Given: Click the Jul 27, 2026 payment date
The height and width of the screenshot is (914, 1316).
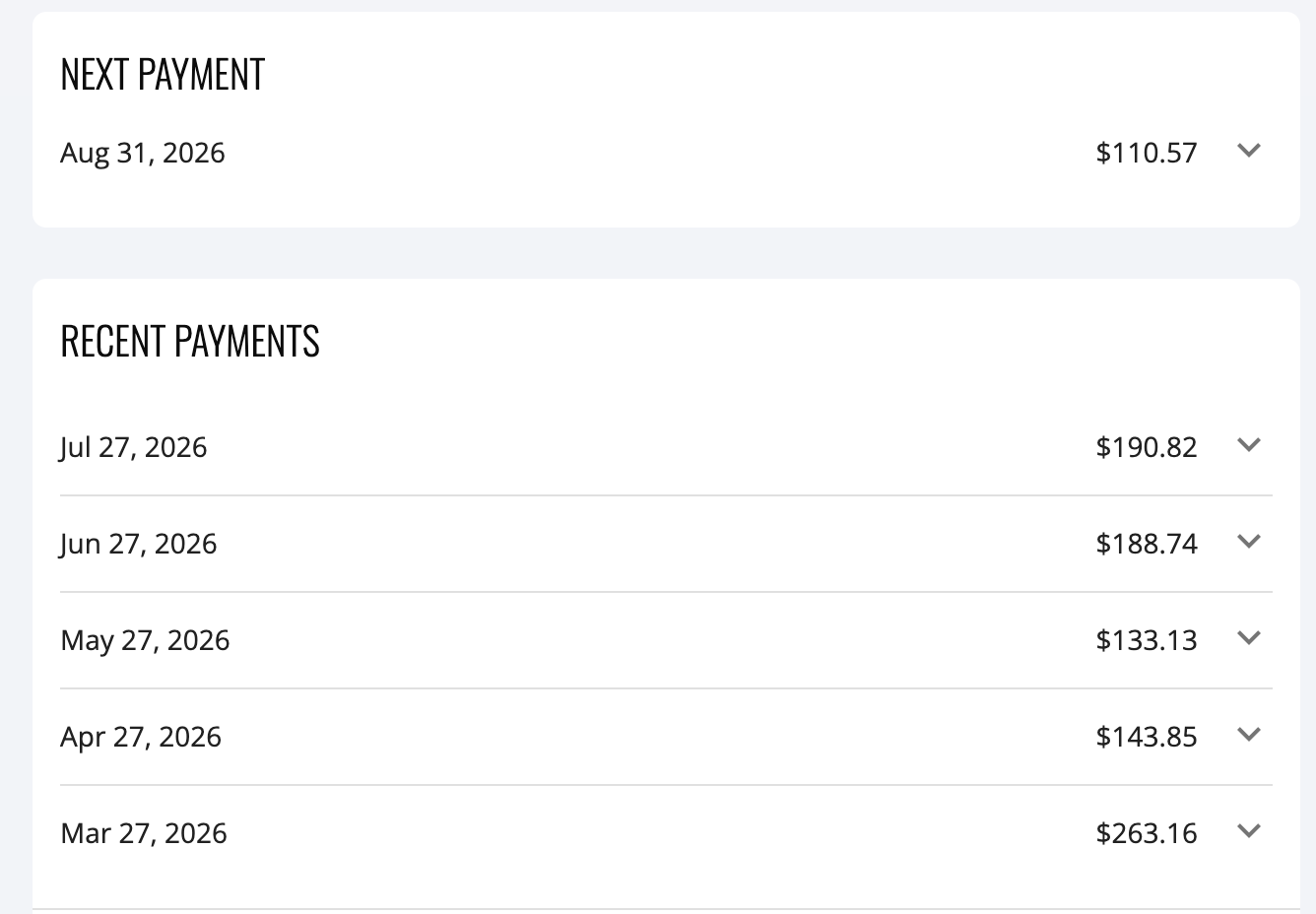Looking at the screenshot, I should (134, 447).
